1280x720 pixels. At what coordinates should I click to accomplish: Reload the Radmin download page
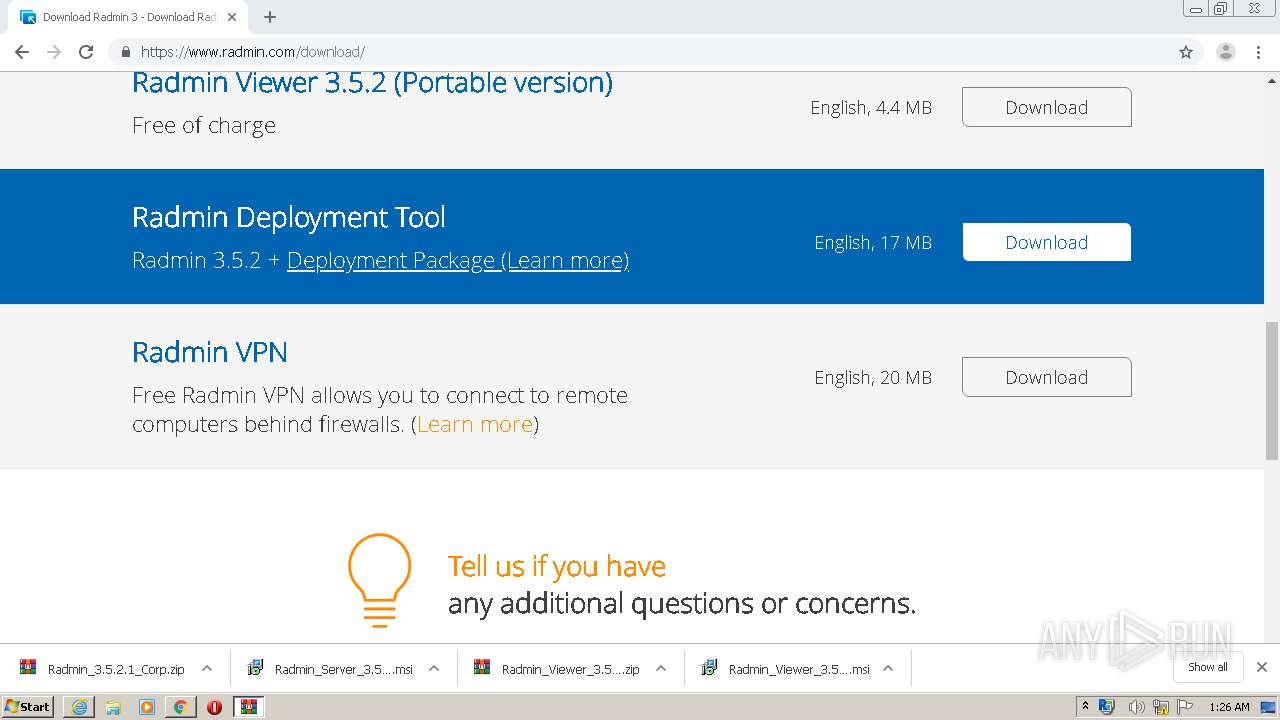86,52
